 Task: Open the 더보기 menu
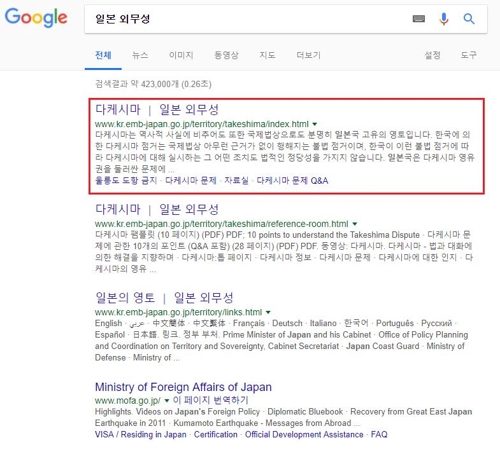309,55
